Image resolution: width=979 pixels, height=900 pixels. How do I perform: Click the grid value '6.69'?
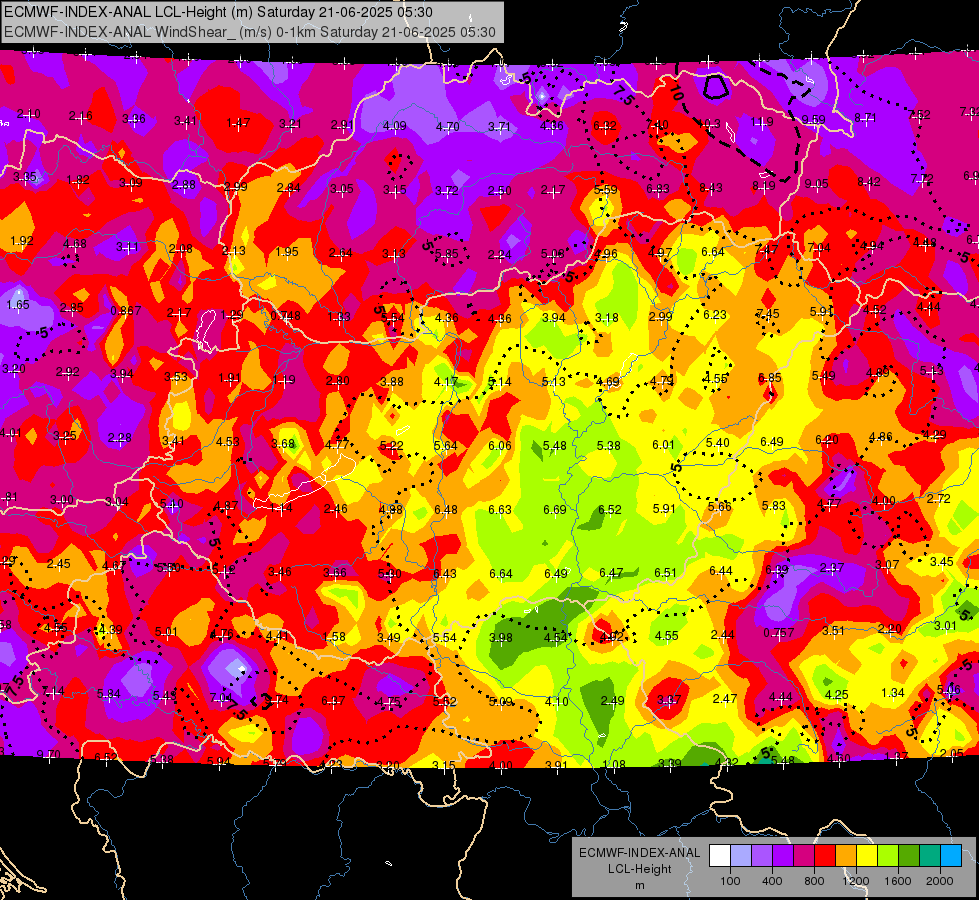coord(554,510)
